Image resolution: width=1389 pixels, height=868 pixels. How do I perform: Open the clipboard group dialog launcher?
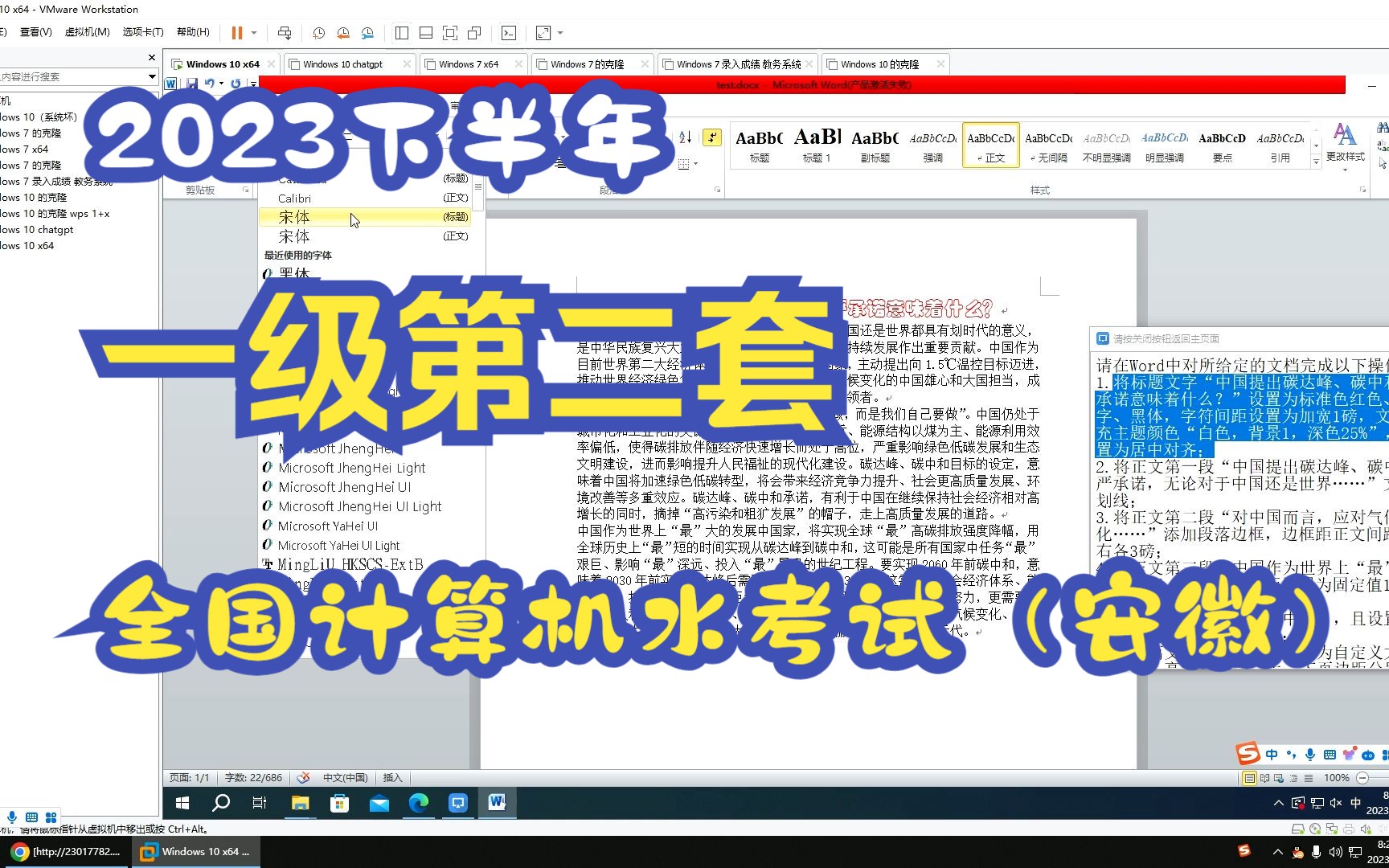pos(246,190)
